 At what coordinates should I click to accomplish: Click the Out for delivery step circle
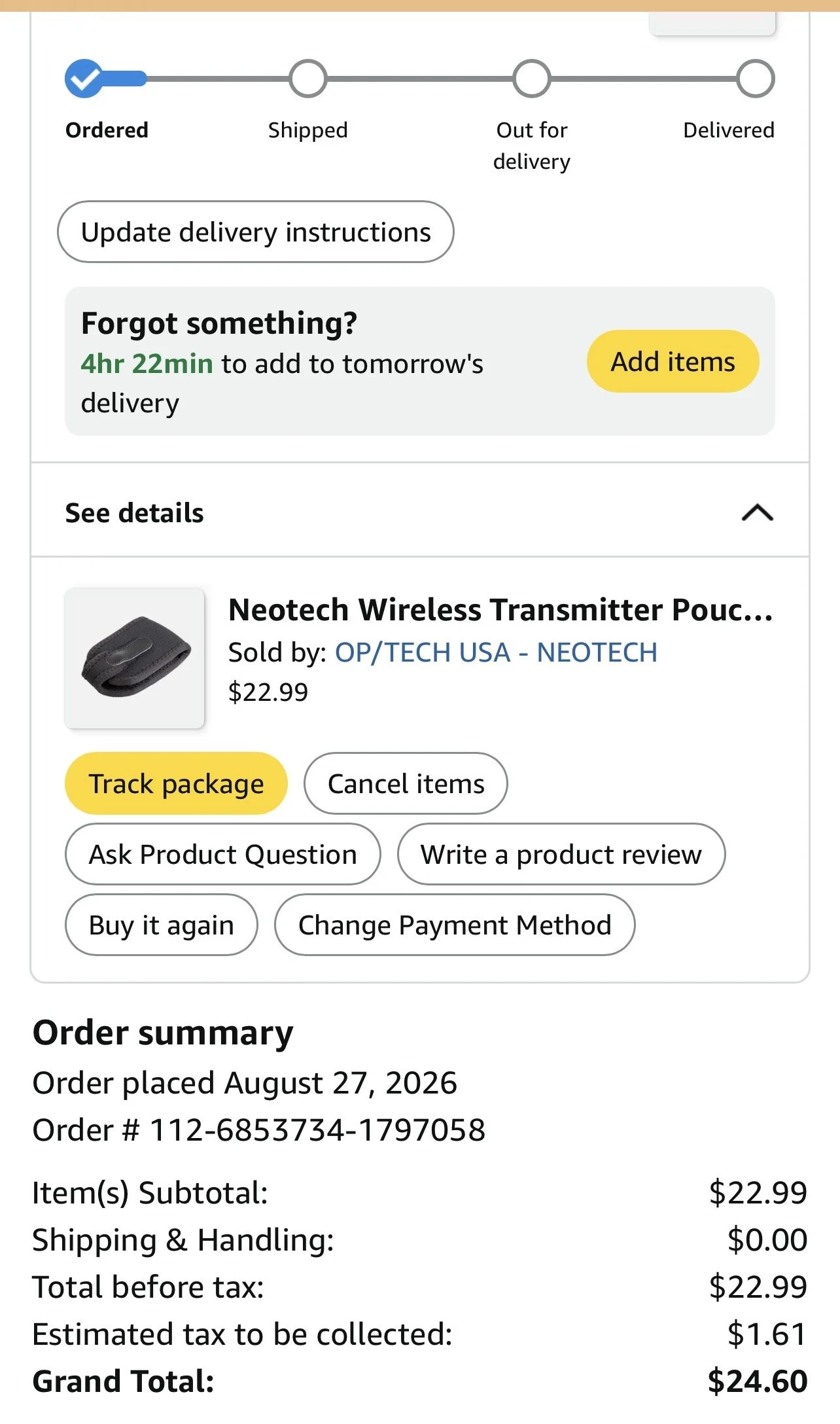point(532,79)
